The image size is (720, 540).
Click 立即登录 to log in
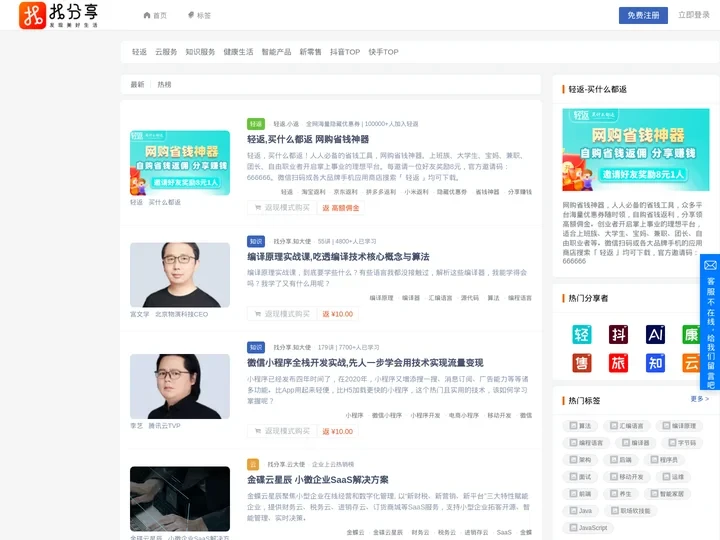coord(694,15)
